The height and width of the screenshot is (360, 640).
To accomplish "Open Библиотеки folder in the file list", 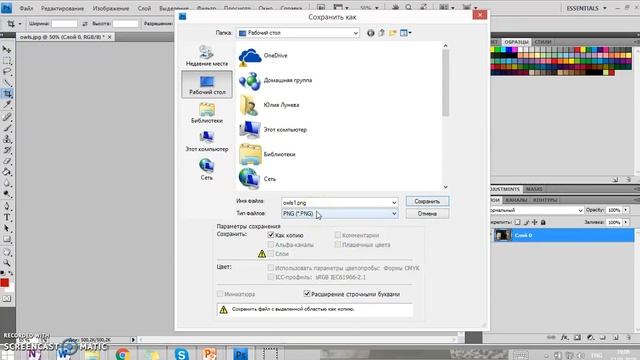I will click(267, 154).
